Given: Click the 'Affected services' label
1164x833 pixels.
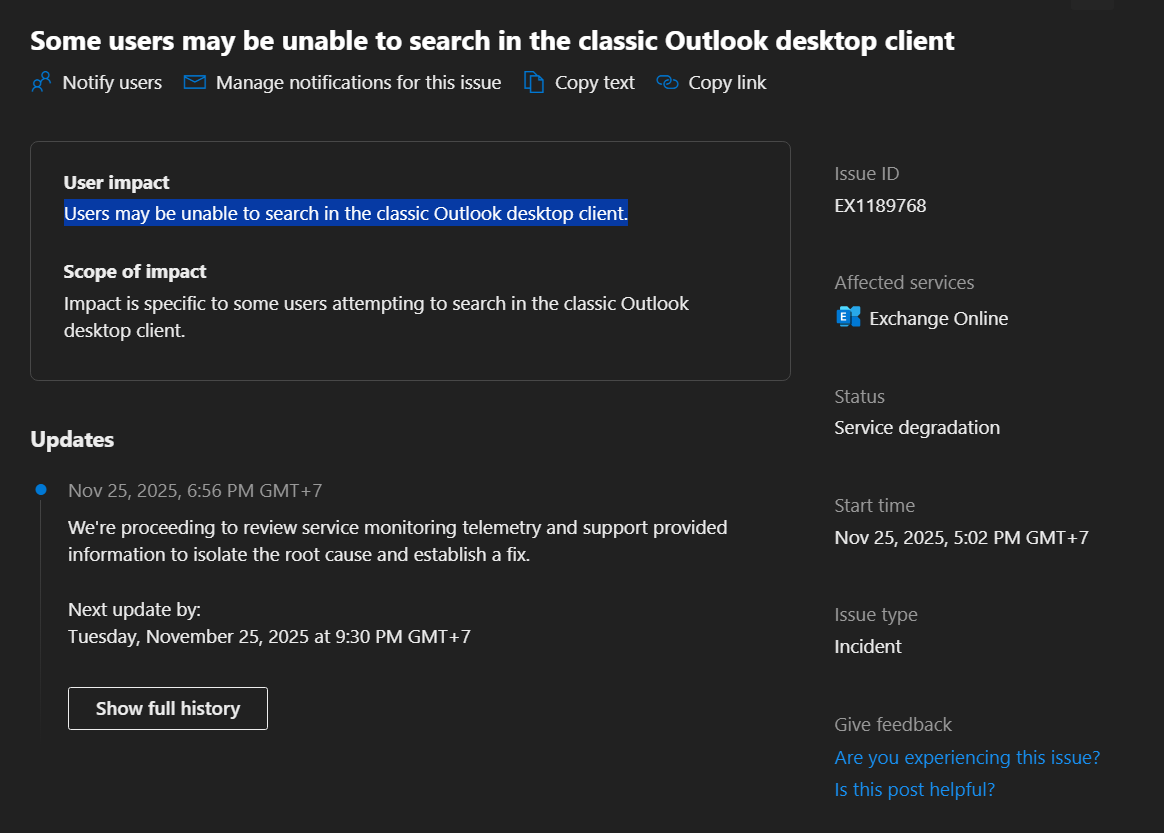Looking at the screenshot, I should pos(904,283).
